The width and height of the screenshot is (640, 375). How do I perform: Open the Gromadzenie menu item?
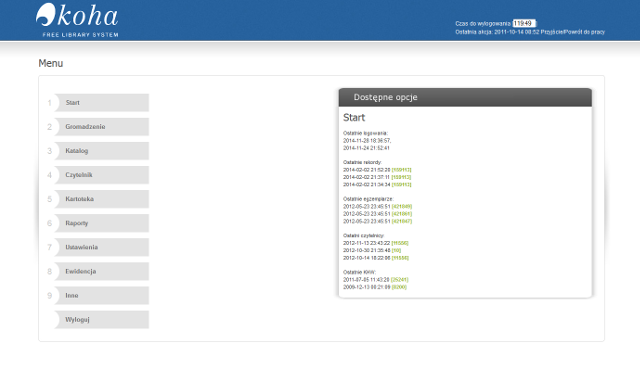[102, 126]
